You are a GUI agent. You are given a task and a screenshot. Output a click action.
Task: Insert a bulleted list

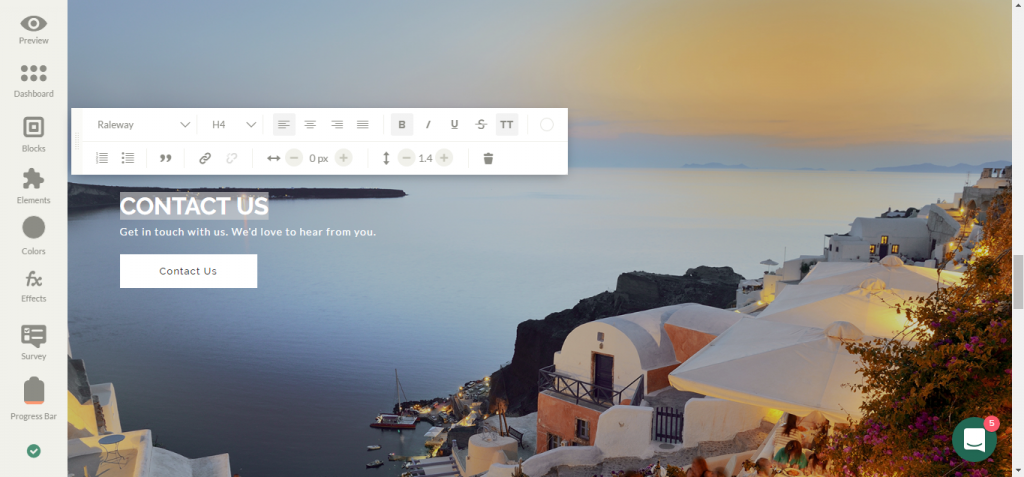tap(128, 158)
